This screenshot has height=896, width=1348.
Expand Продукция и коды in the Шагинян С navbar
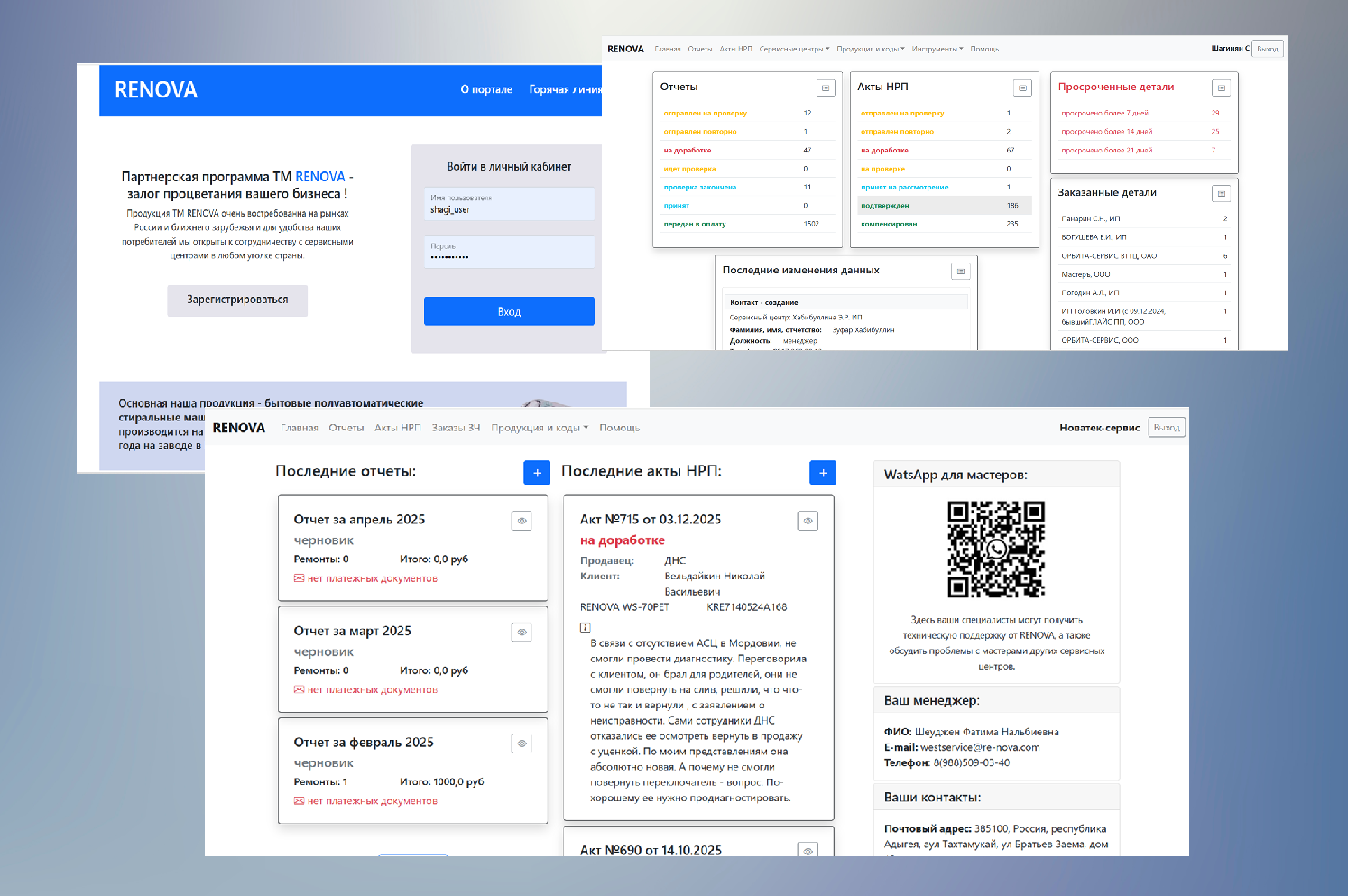(871, 49)
